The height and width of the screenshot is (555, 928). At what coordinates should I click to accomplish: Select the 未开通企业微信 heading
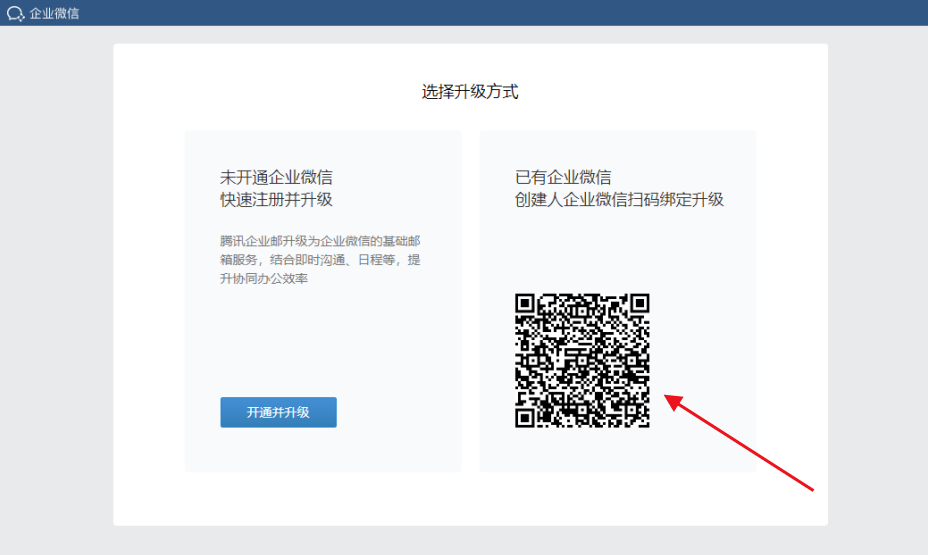tap(276, 177)
